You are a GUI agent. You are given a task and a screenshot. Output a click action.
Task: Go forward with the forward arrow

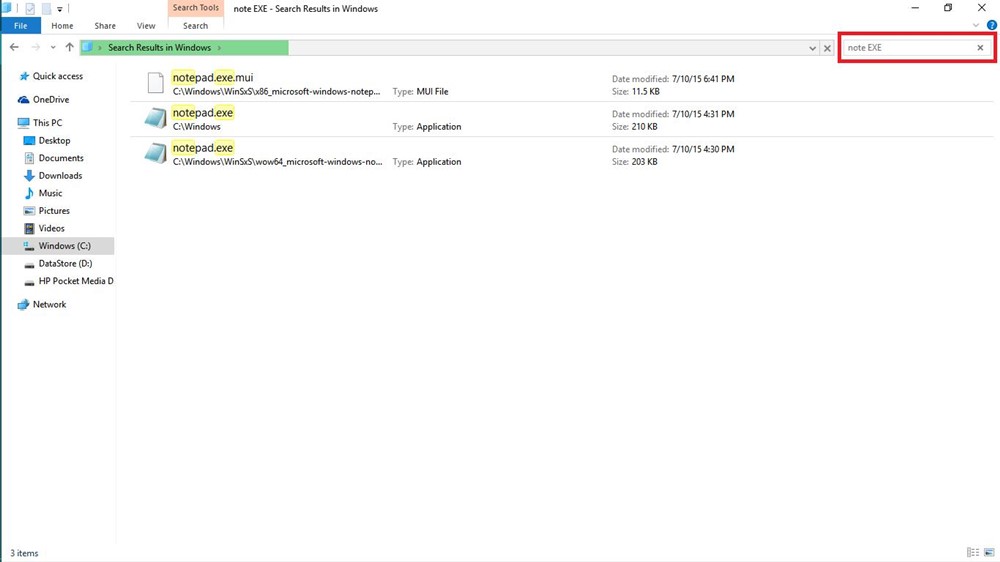35,47
